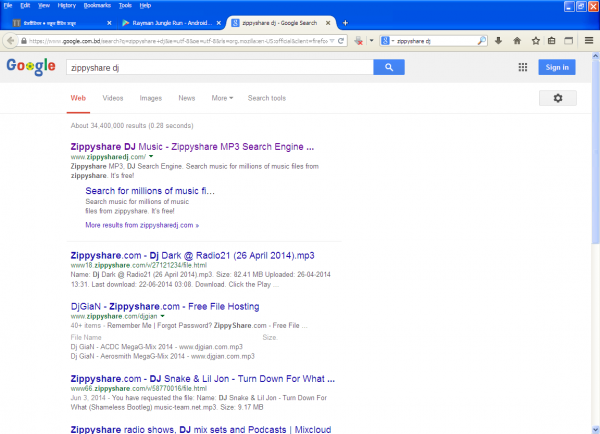Open the Tools menu

[125, 5]
